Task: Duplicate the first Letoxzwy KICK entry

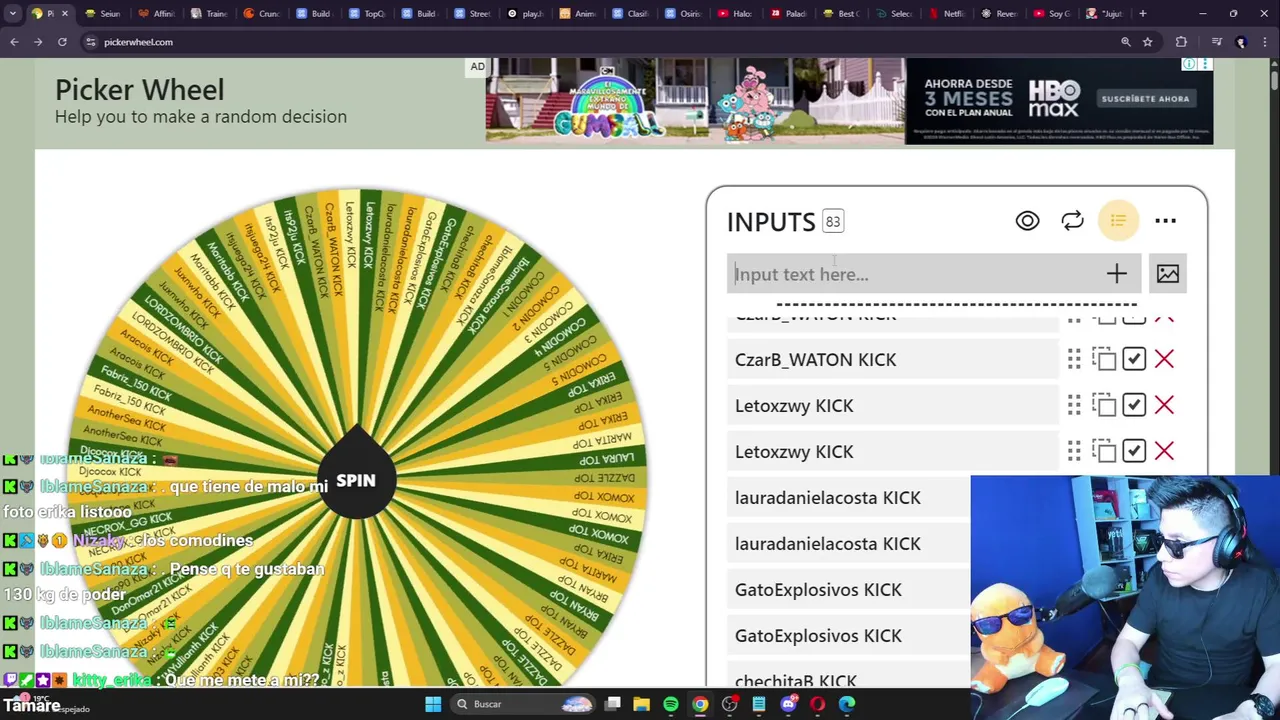Action: coord(1104,405)
